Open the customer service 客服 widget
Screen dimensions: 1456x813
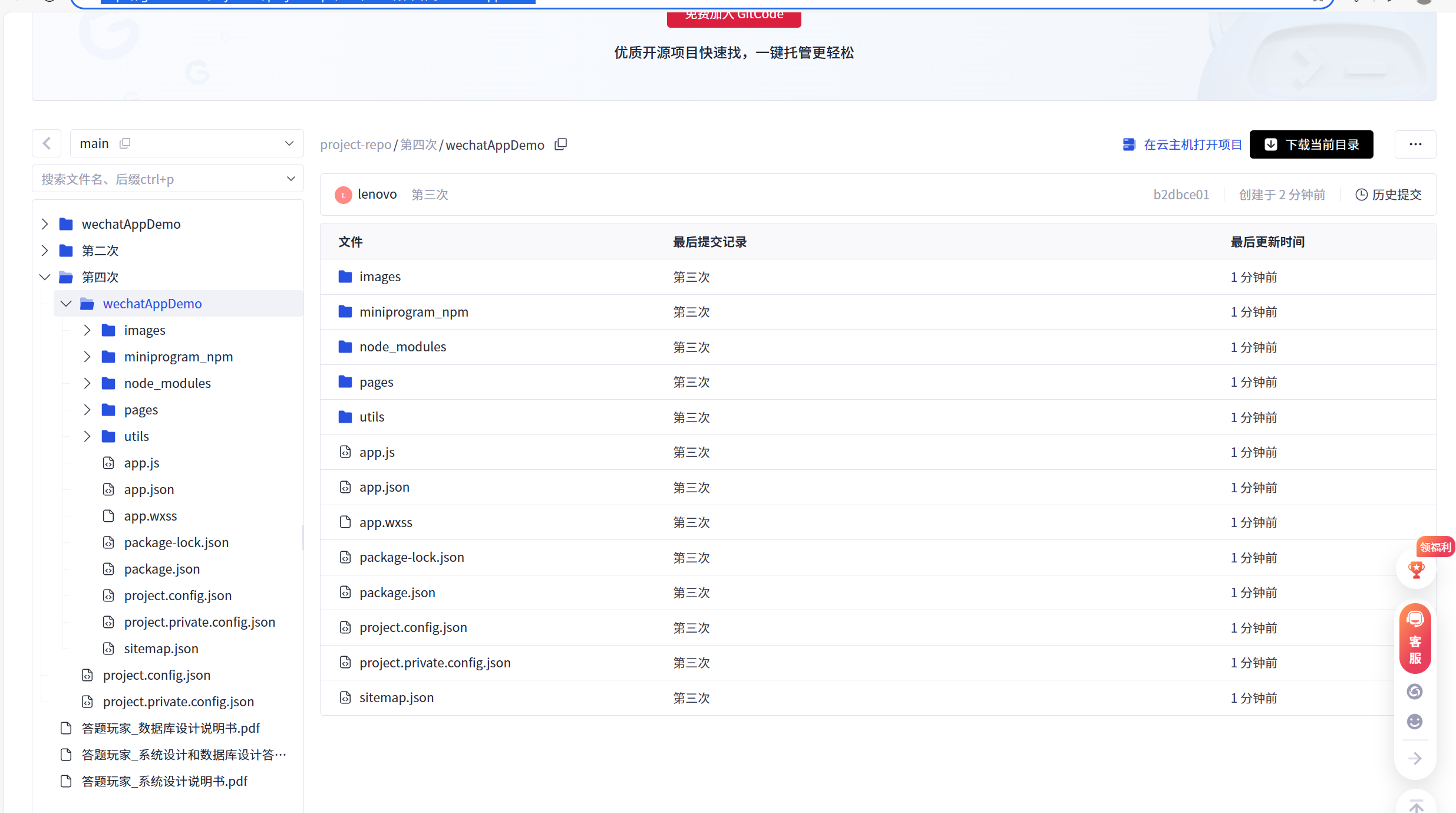(x=1415, y=640)
